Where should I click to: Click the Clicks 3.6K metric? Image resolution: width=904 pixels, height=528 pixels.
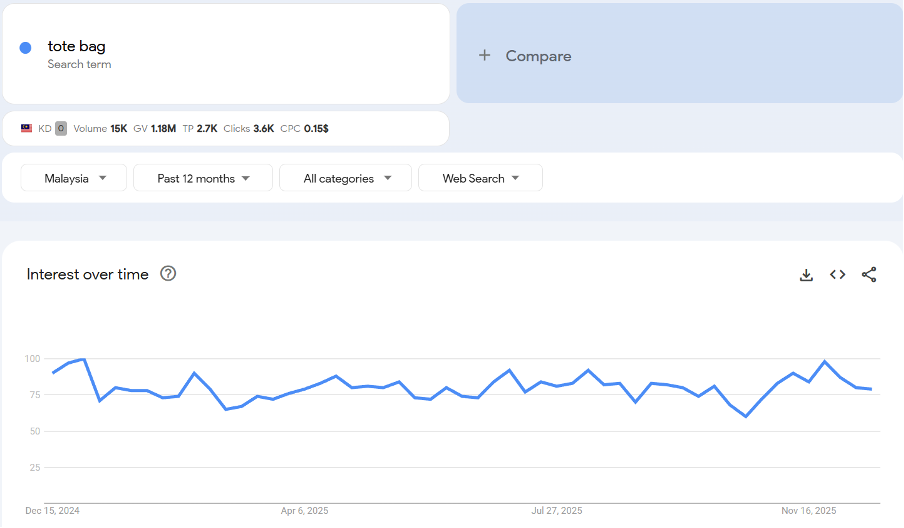(249, 128)
